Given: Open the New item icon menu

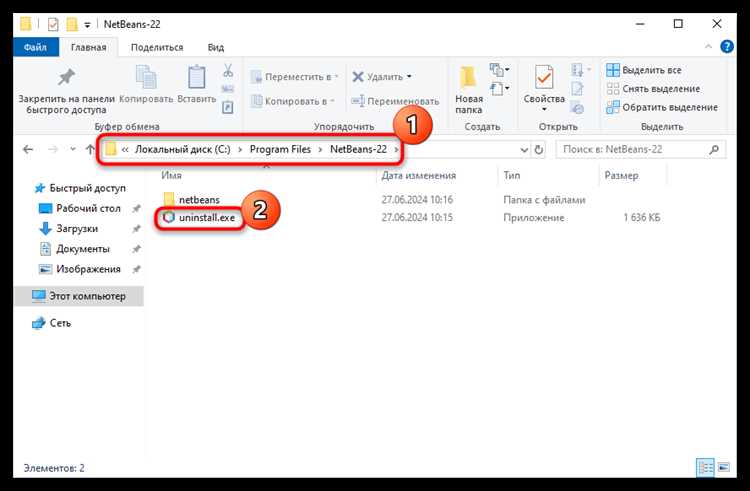Looking at the screenshot, I should (499, 70).
